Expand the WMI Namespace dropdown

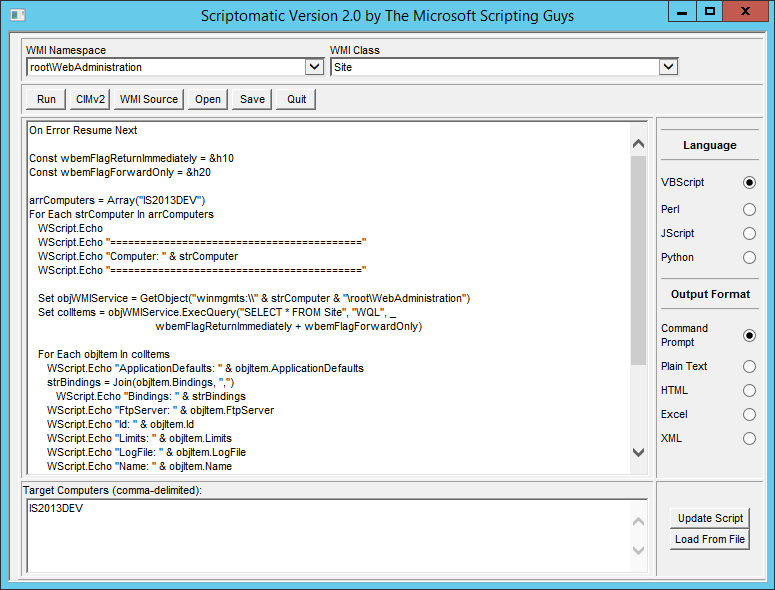click(x=314, y=67)
